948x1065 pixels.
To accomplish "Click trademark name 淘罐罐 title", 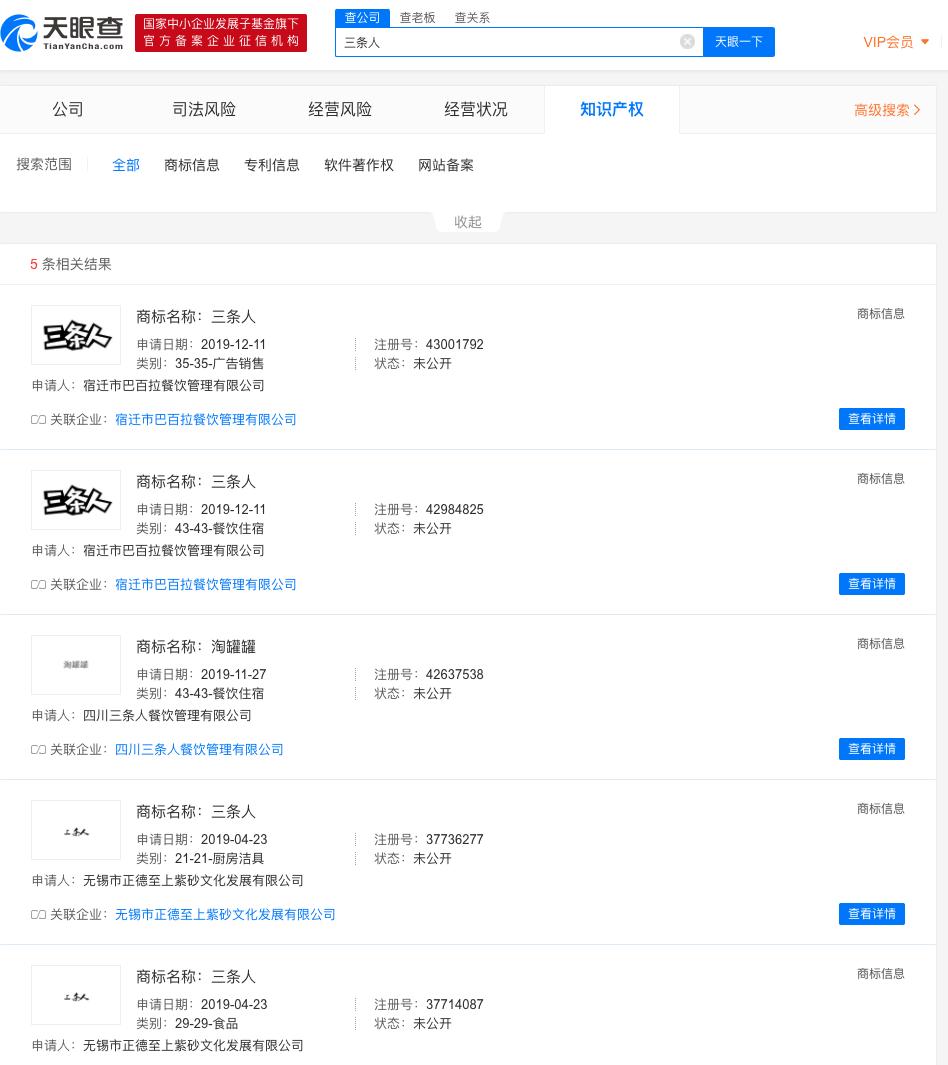I will 233,647.
